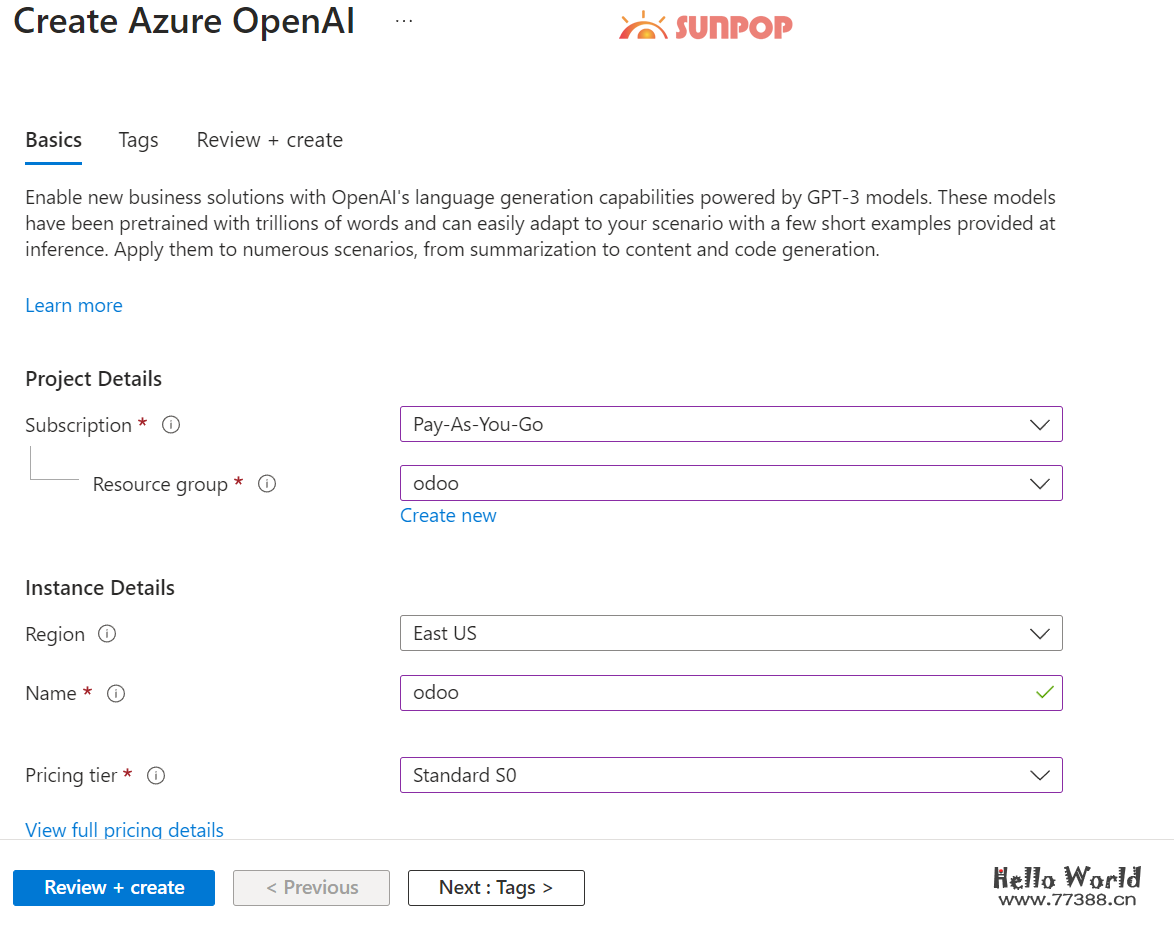Switch to the Tags tab

[x=138, y=140]
